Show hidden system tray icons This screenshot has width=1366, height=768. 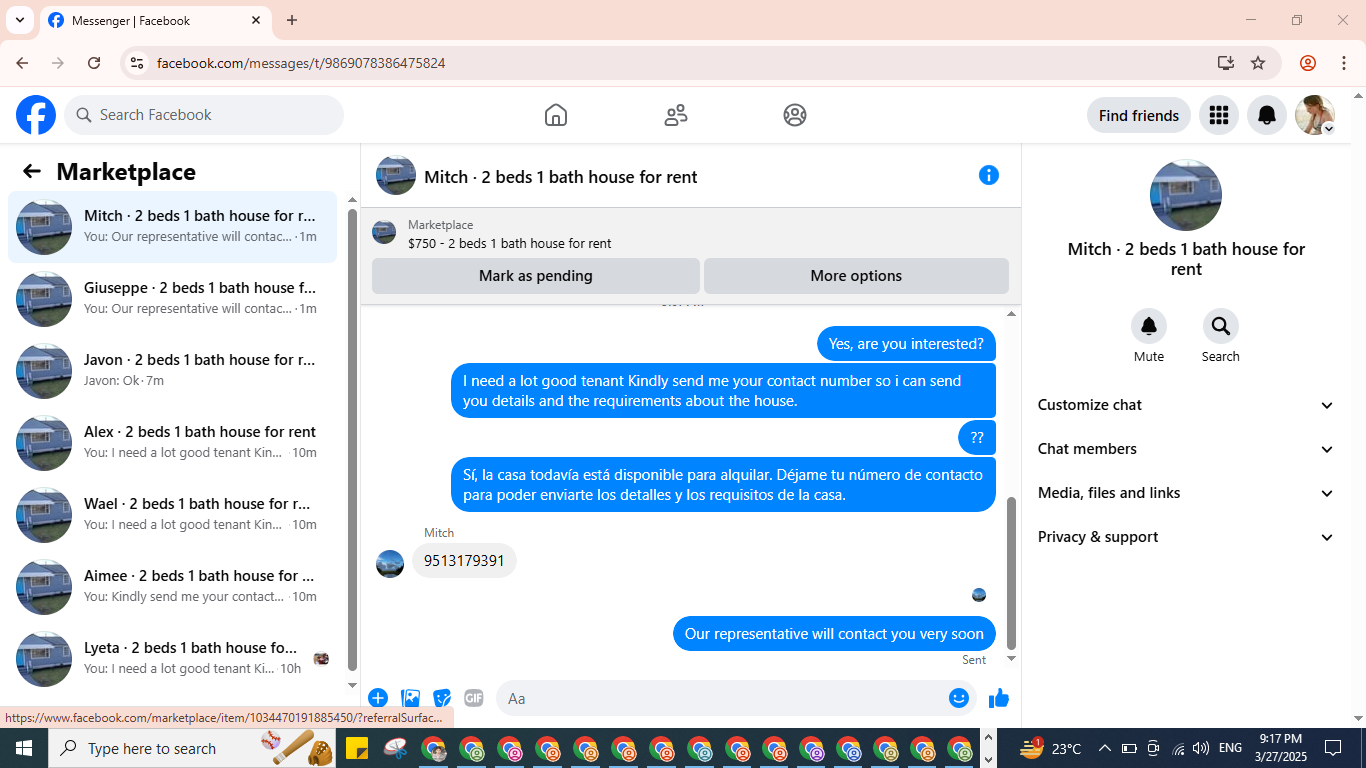click(1104, 748)
